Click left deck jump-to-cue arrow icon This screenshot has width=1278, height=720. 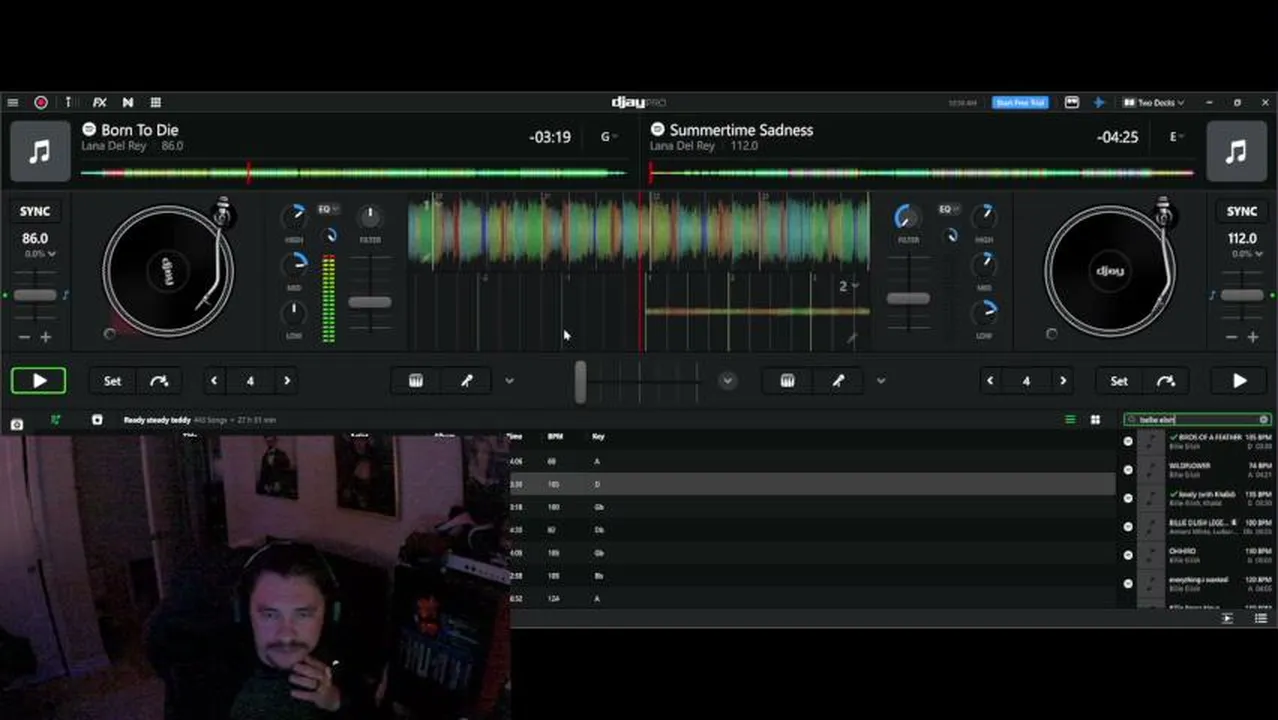coord(159,380)
